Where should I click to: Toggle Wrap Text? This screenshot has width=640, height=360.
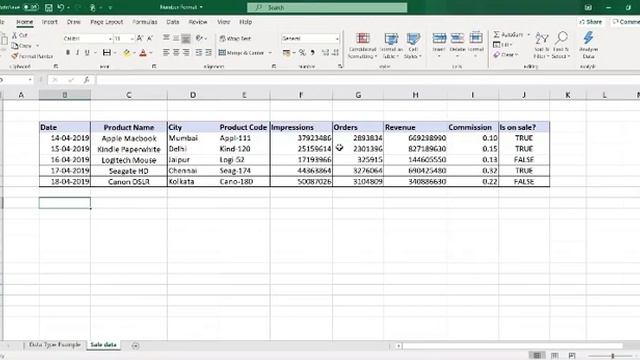235,38
